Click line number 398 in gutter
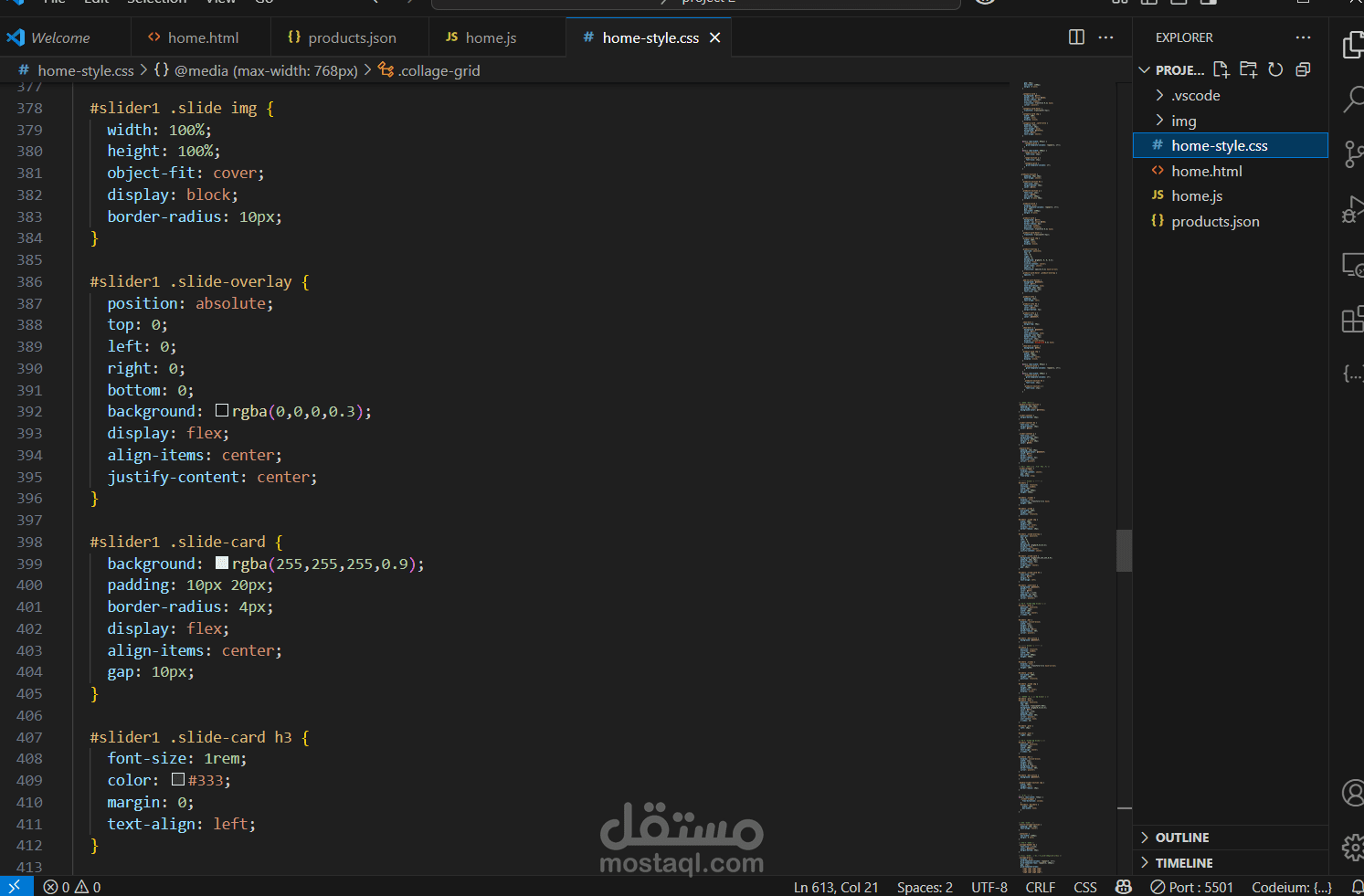The height and width of the screenshot is (896, 1364). pyautogui.click(x=29, y=542)
